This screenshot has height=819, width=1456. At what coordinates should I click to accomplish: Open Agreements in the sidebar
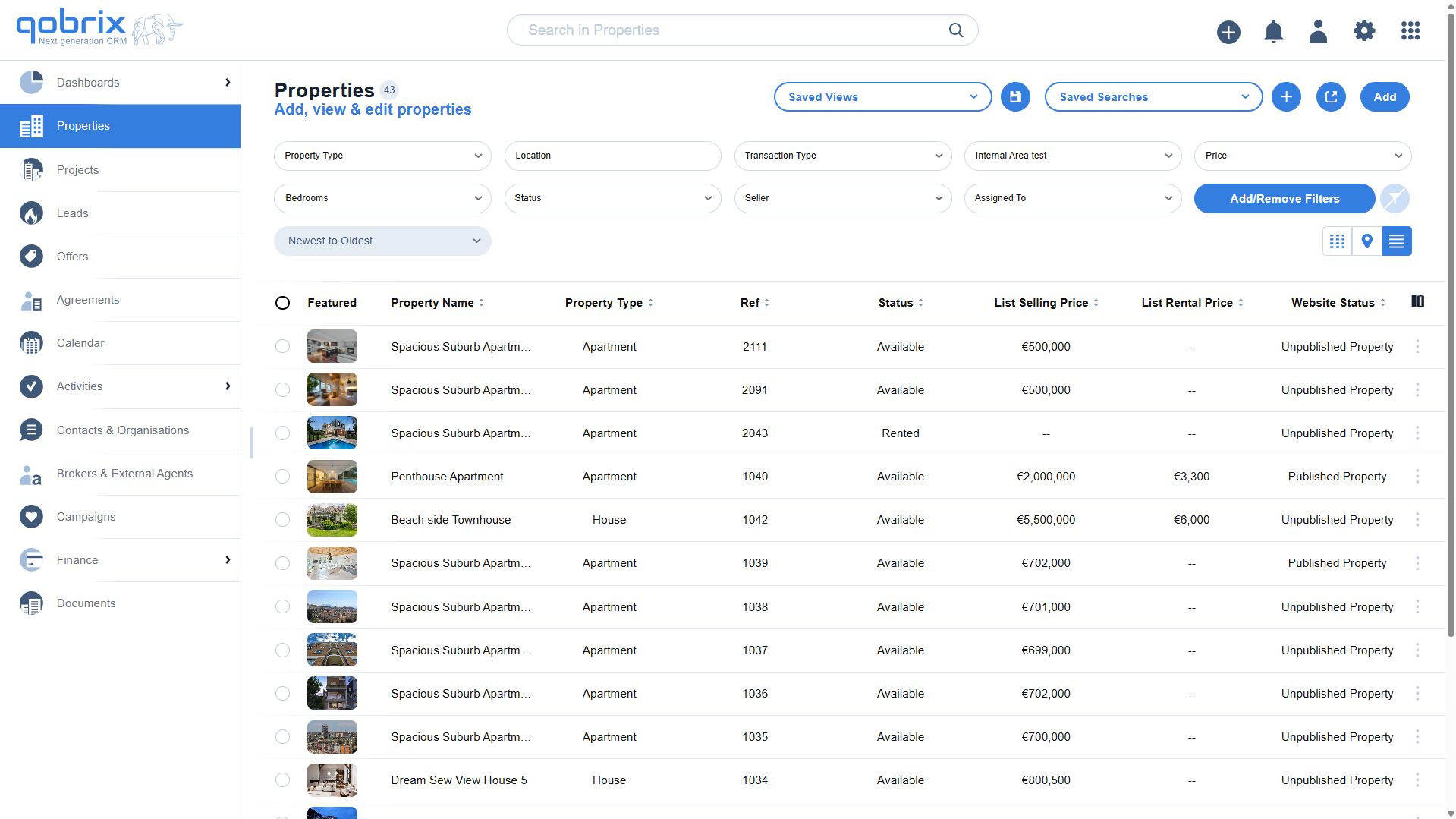click(x=121, y=300)
